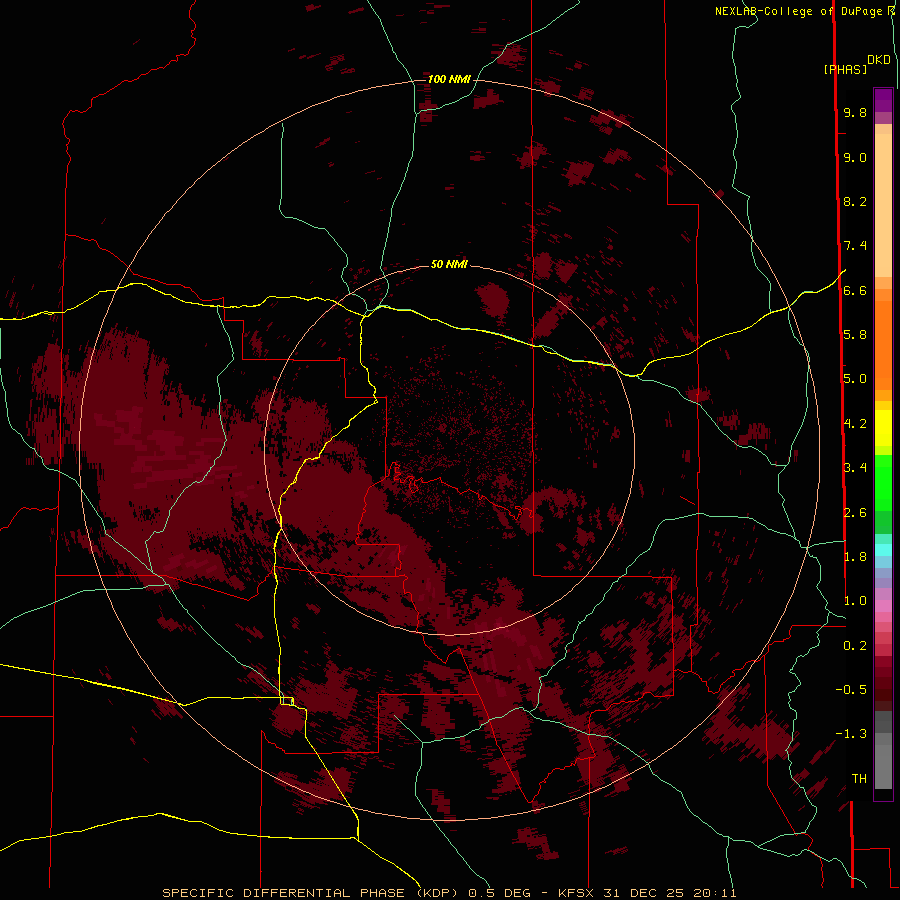Click the 0.2 value on color scale
Image resolution: width=900 pixels, height=900 pixels.
click(x=855, y=646)
